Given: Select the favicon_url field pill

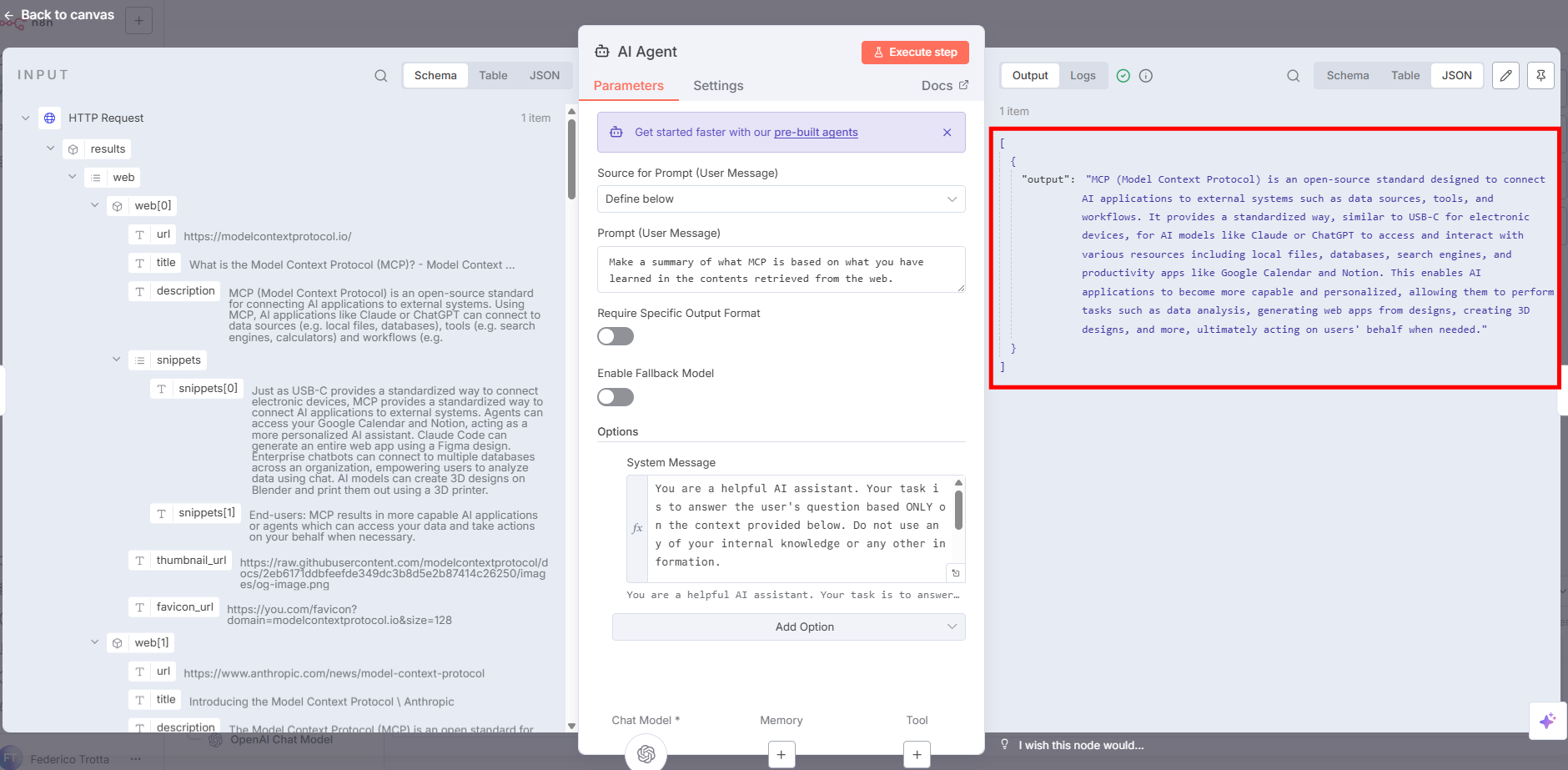Looking at the screenshot, I should pyautogui.click(x=174, y=607).
